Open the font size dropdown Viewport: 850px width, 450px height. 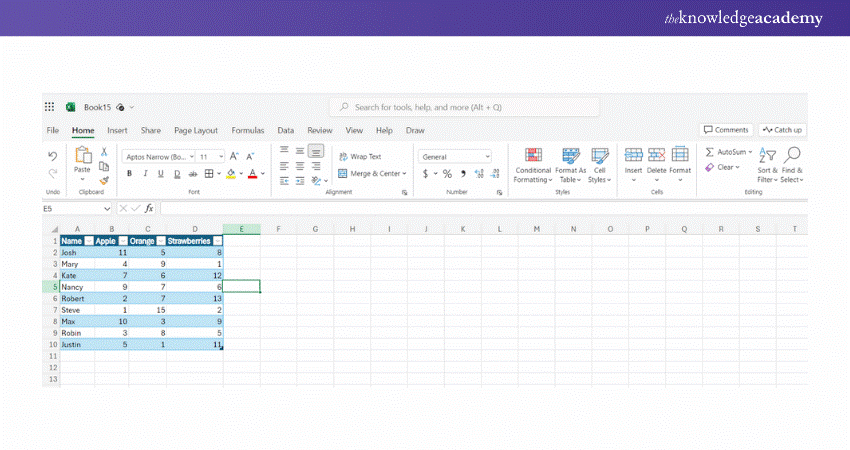click(220, 157)
